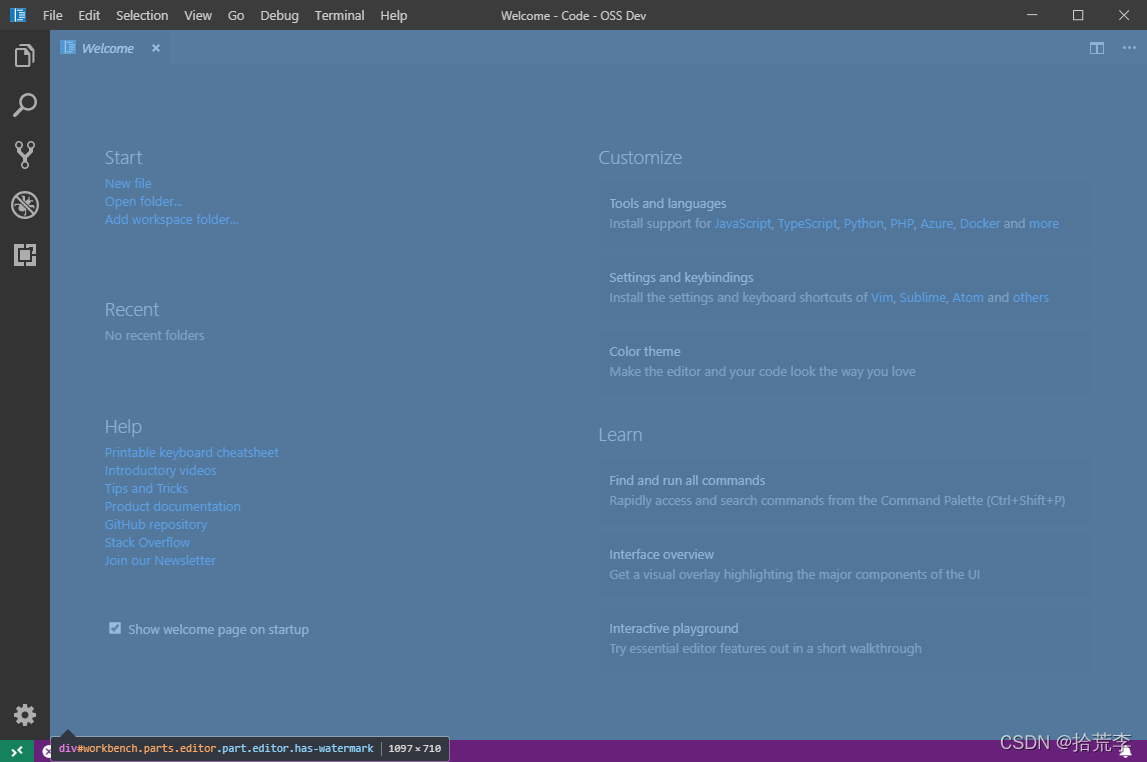The width and height of the screenshot is (1147, 762).
Task: Click the 'others' keymaps link
Action: (1031, 298)
